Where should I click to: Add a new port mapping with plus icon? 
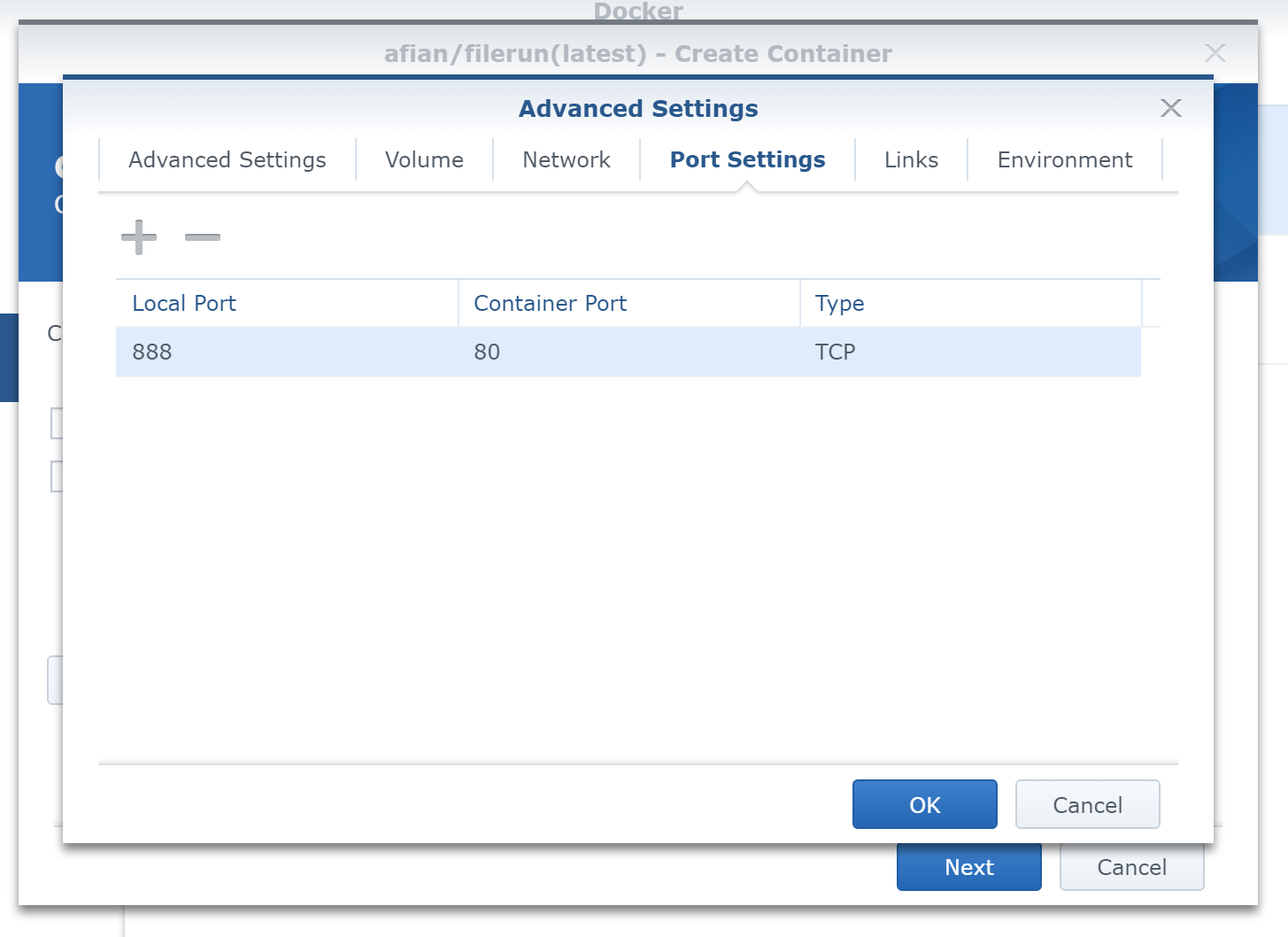pos(139,237)
